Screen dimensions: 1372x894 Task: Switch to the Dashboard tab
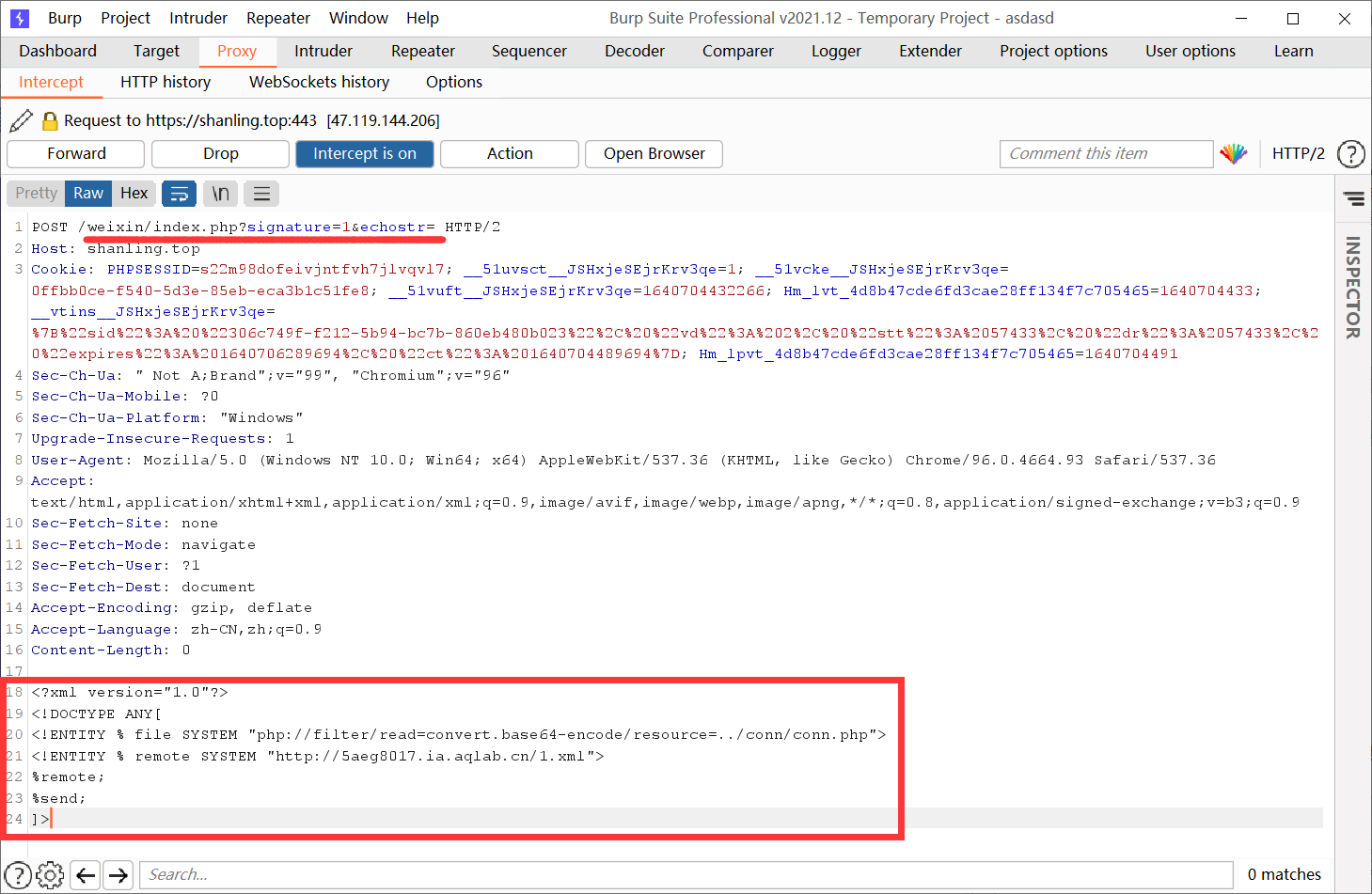click(x=57, y=51)
